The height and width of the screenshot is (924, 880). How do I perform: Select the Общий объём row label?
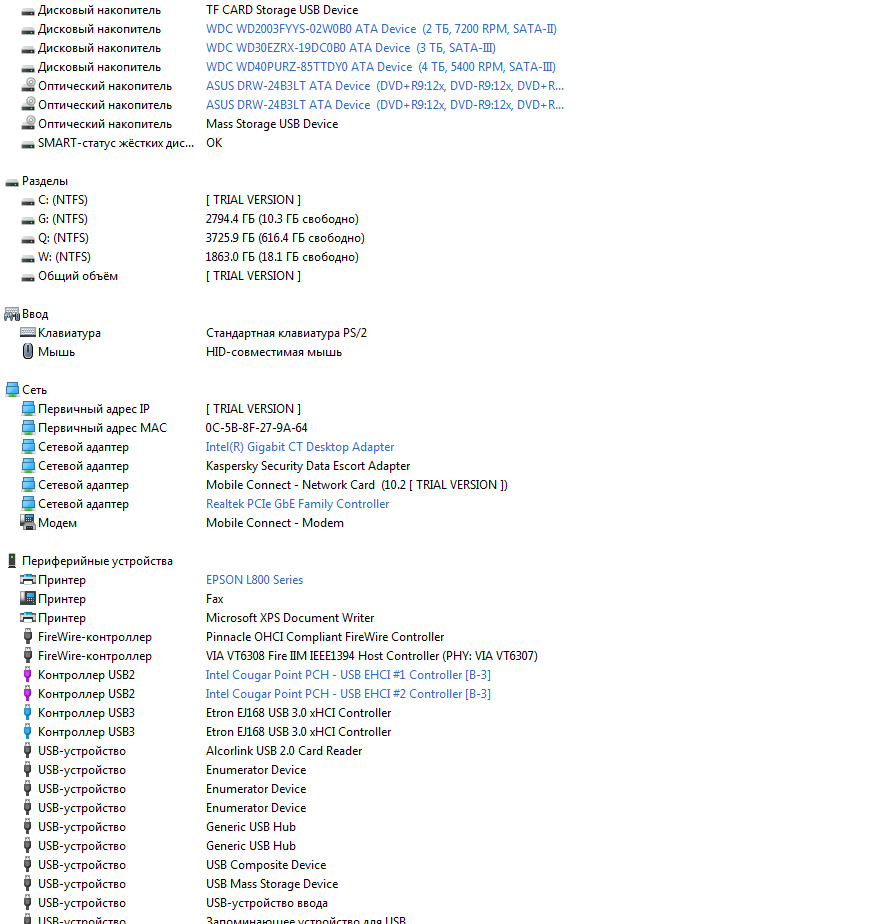pyautogui.click(x=78, y=276)
